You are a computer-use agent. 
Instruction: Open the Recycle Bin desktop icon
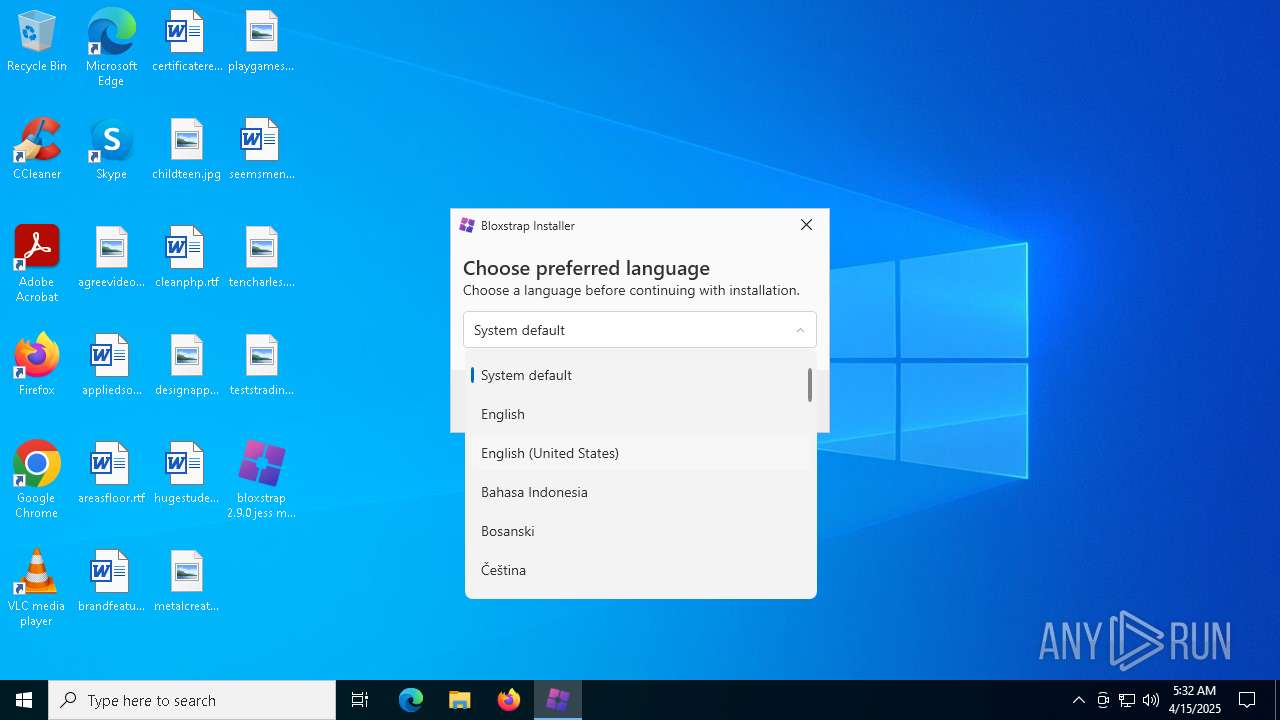pos(37,42)
